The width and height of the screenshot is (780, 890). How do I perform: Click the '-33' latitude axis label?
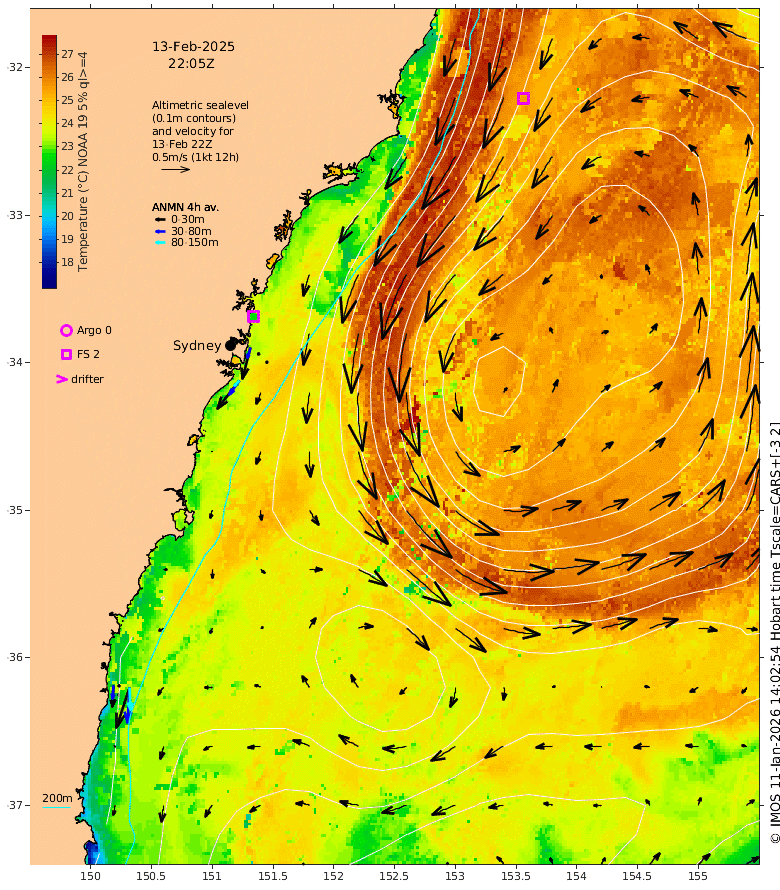pyautogui.click(x=15, y=215)
